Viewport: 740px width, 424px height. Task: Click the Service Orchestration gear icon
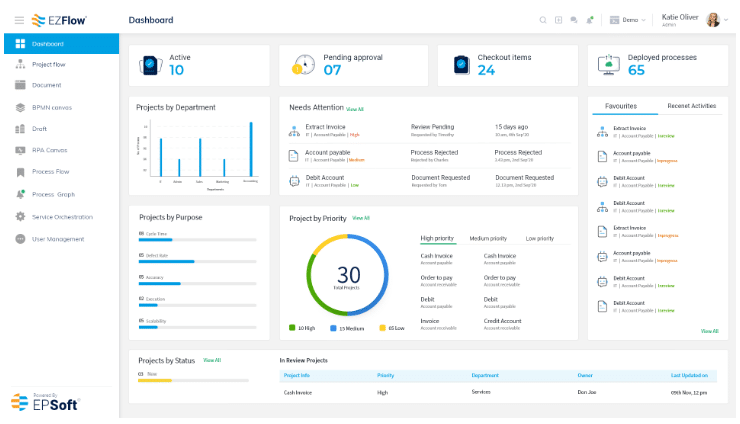pyautogui.click(x=20, y=217)
